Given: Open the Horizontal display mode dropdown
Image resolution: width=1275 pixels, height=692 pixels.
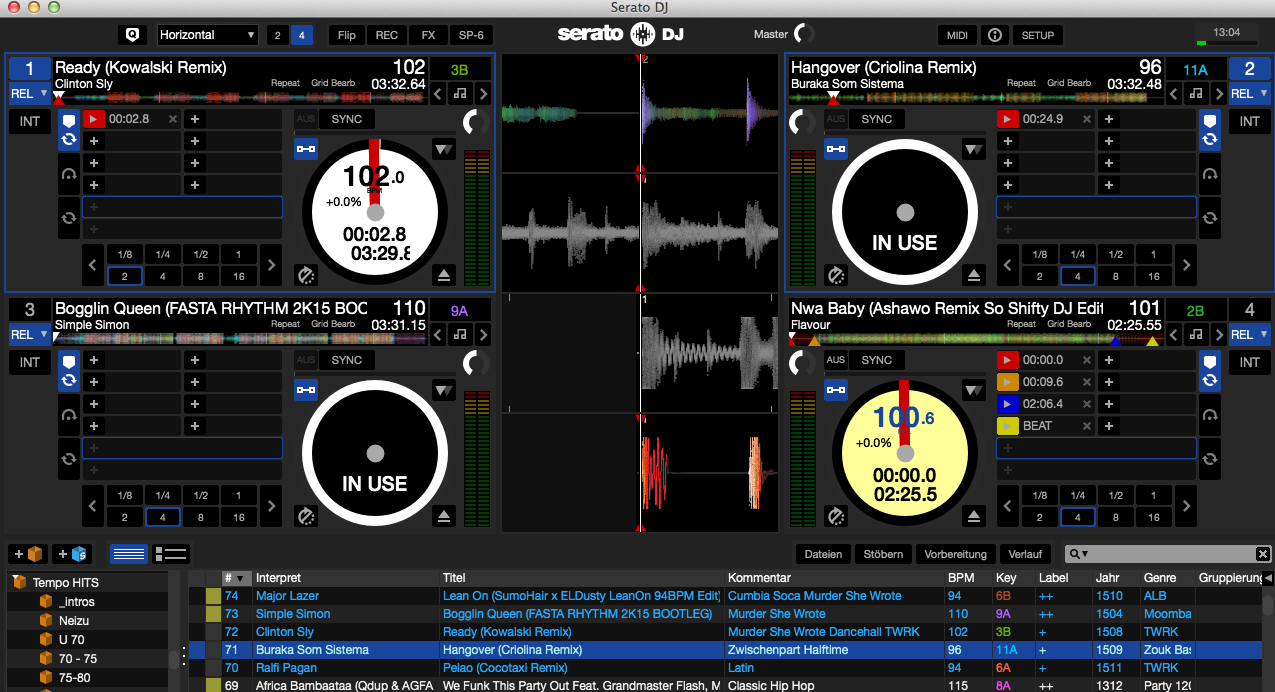Looking at the screenshot, I should [x=207, y=35].
